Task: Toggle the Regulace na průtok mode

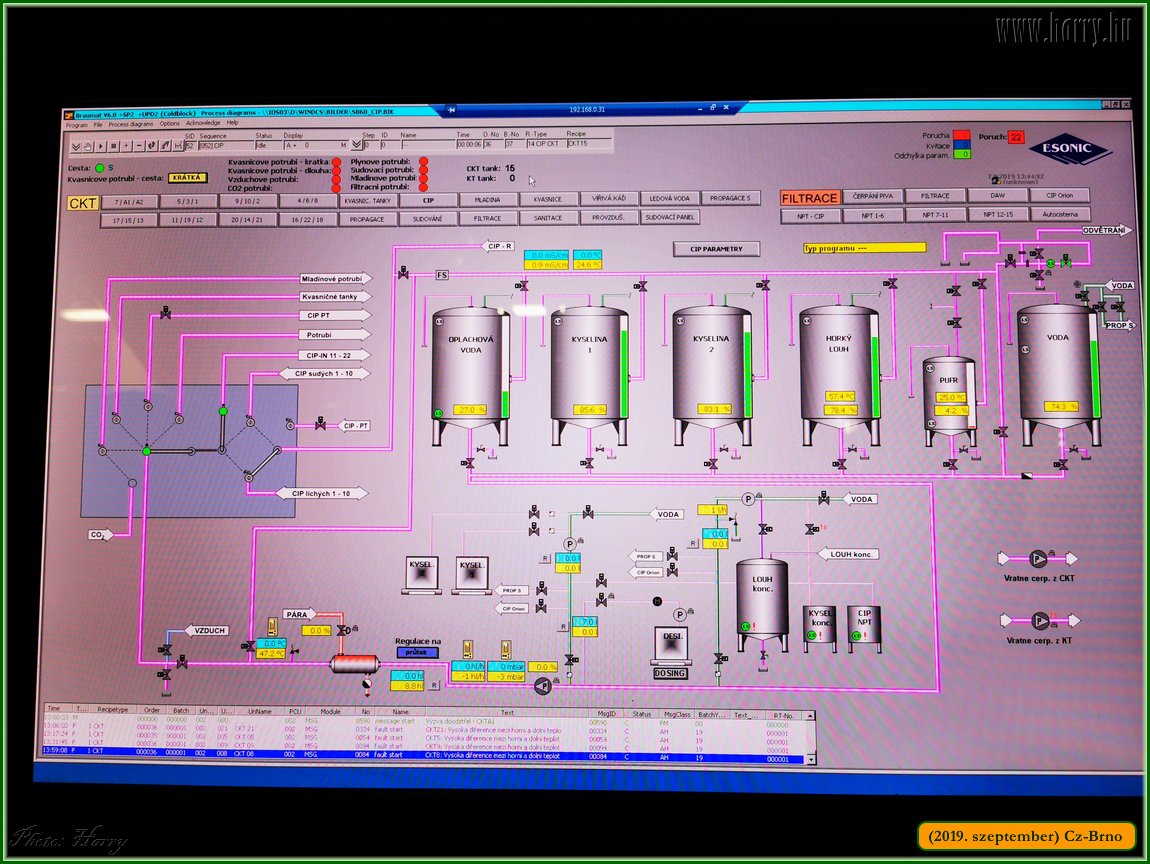Action: click(417, 653)
